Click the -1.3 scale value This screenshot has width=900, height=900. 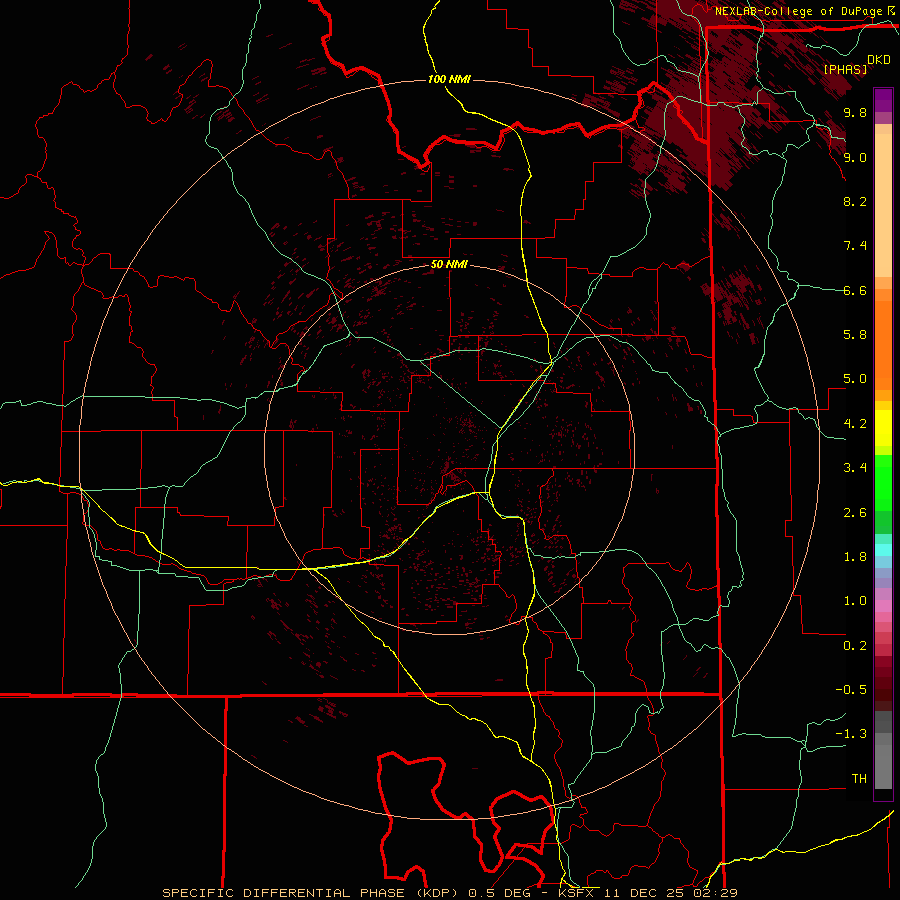tap(851, 734)
